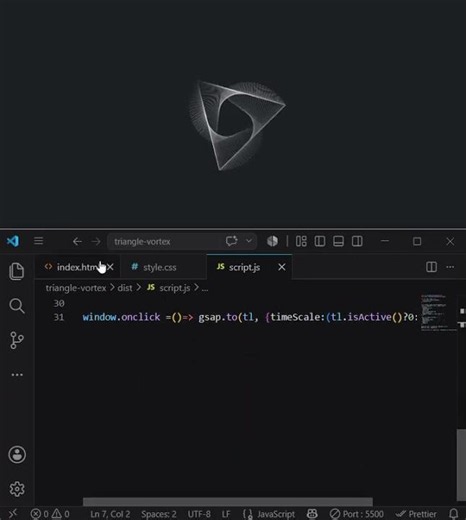Change encoding via UTF-8 status item
Image resolution: width=466 pixels, height=520 pixels.
[x=199, y=514]
